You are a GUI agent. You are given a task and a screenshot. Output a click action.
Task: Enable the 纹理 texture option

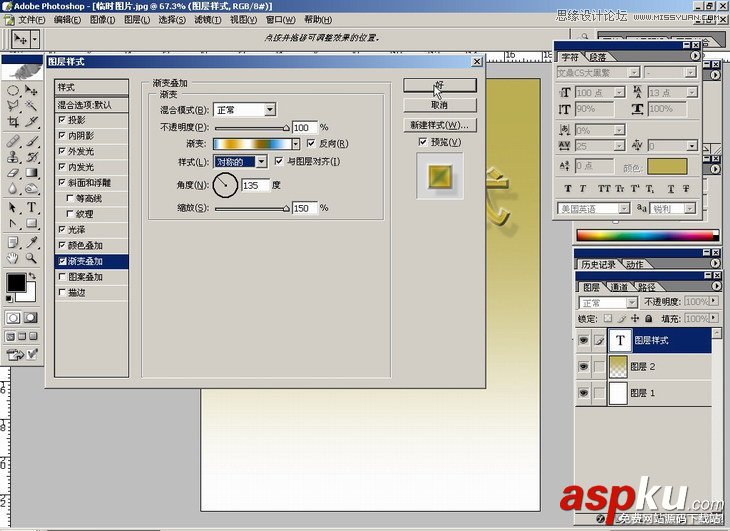click(70, 214)
